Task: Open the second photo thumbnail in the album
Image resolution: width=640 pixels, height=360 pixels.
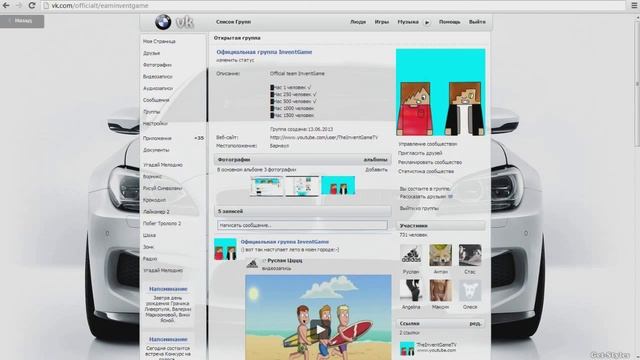Action: point(302,186)
